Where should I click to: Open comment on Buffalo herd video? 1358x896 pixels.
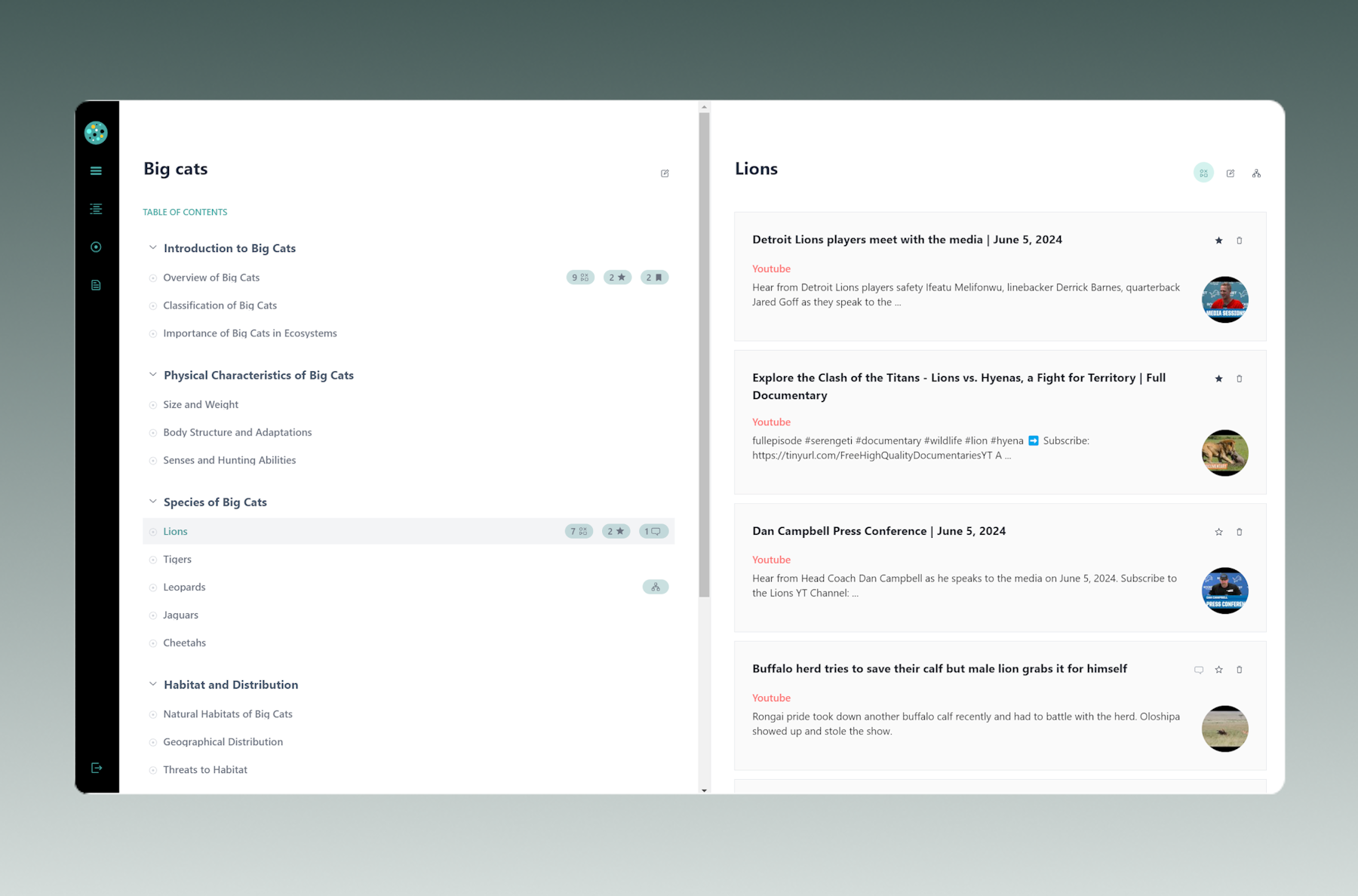1199,670
